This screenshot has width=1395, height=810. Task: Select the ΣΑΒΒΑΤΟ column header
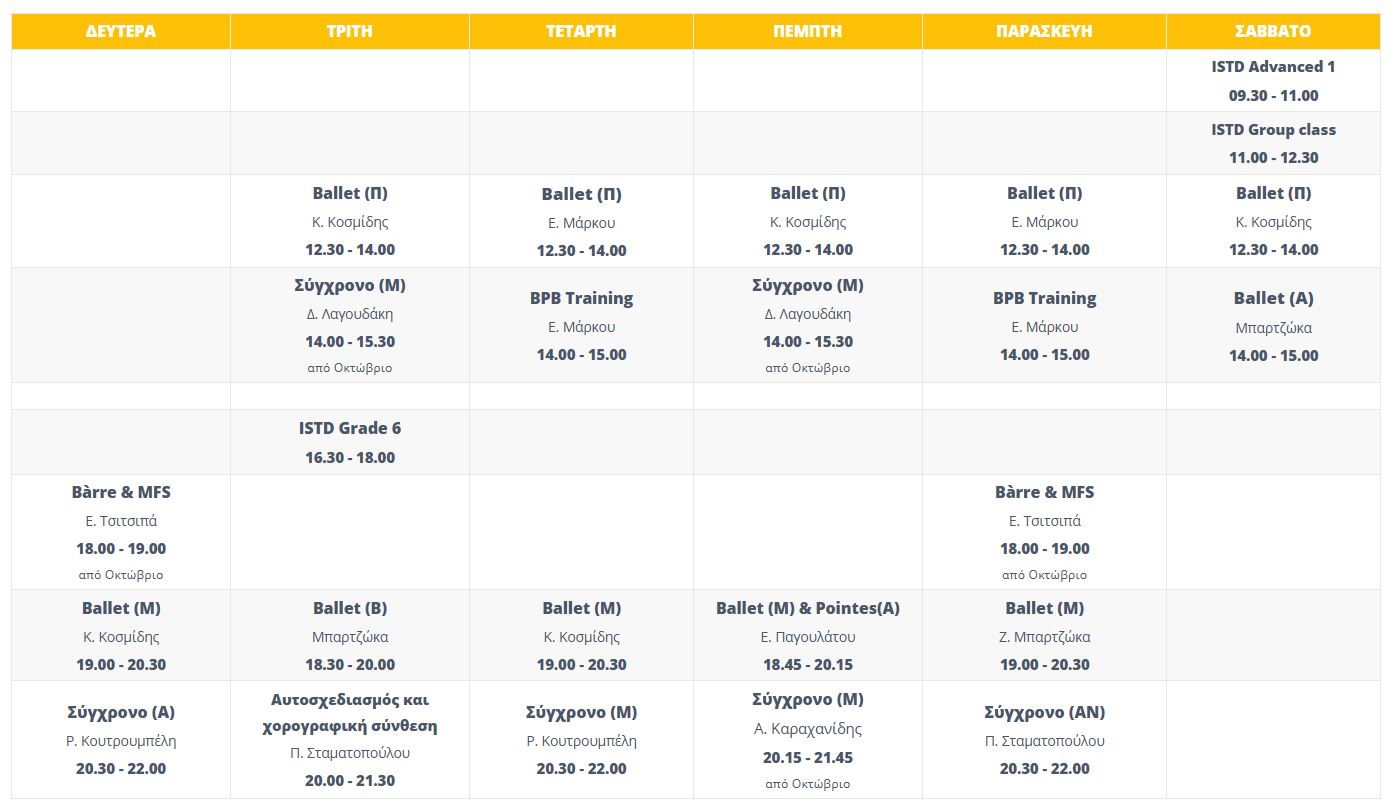coord(1273,31)
